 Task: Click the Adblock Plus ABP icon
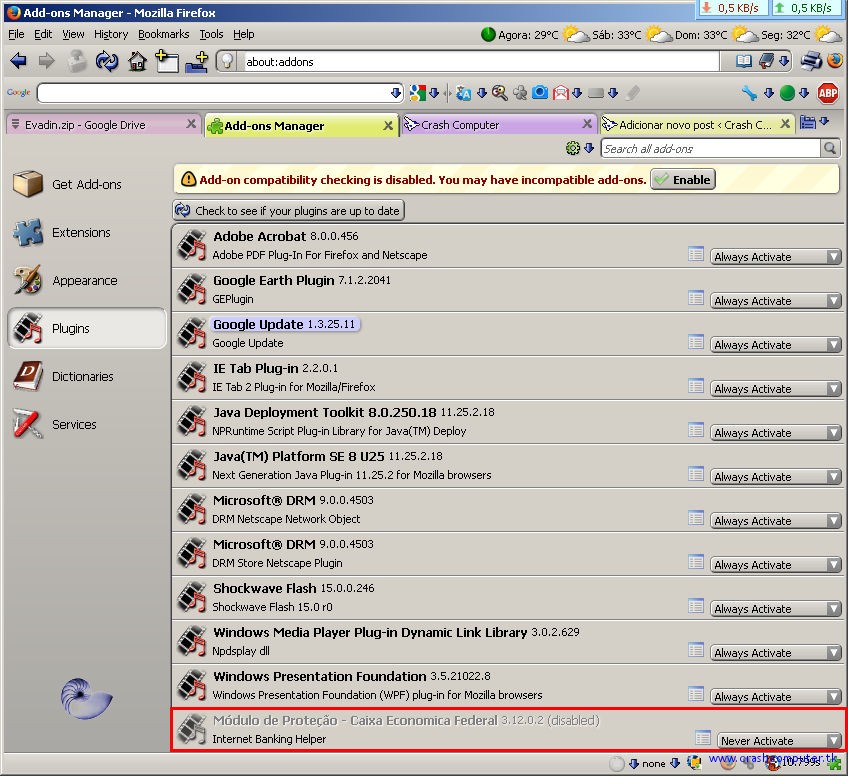point(827,93)
